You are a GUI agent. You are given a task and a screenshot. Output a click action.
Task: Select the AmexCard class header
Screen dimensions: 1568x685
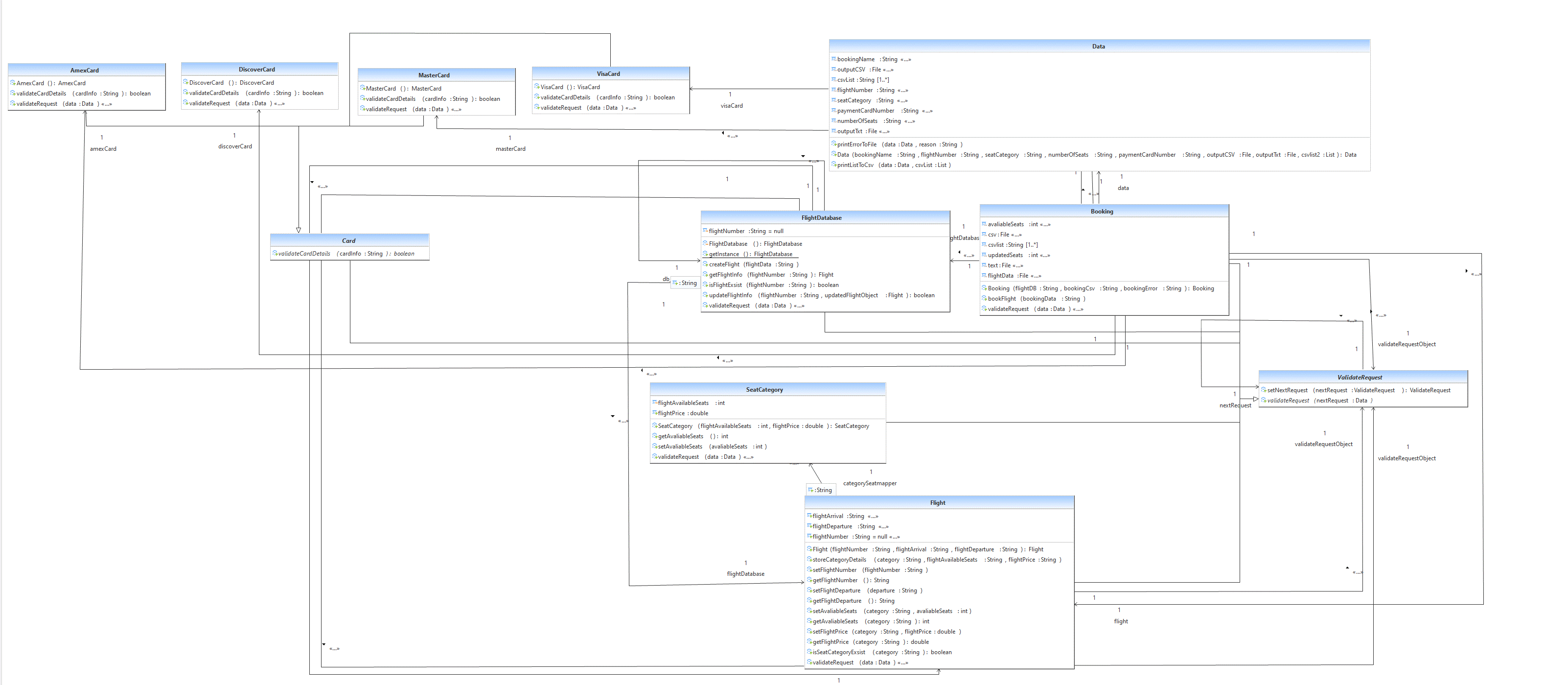tap(87, 70)
